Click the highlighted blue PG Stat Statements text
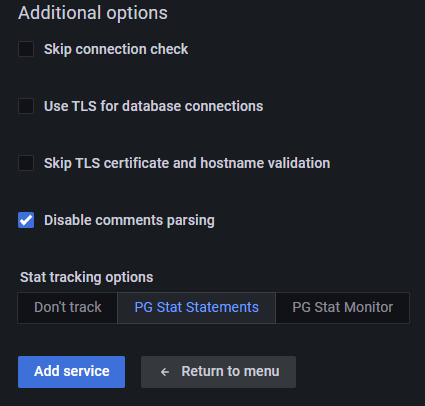425x406 pixels. (x=197, y=307)
